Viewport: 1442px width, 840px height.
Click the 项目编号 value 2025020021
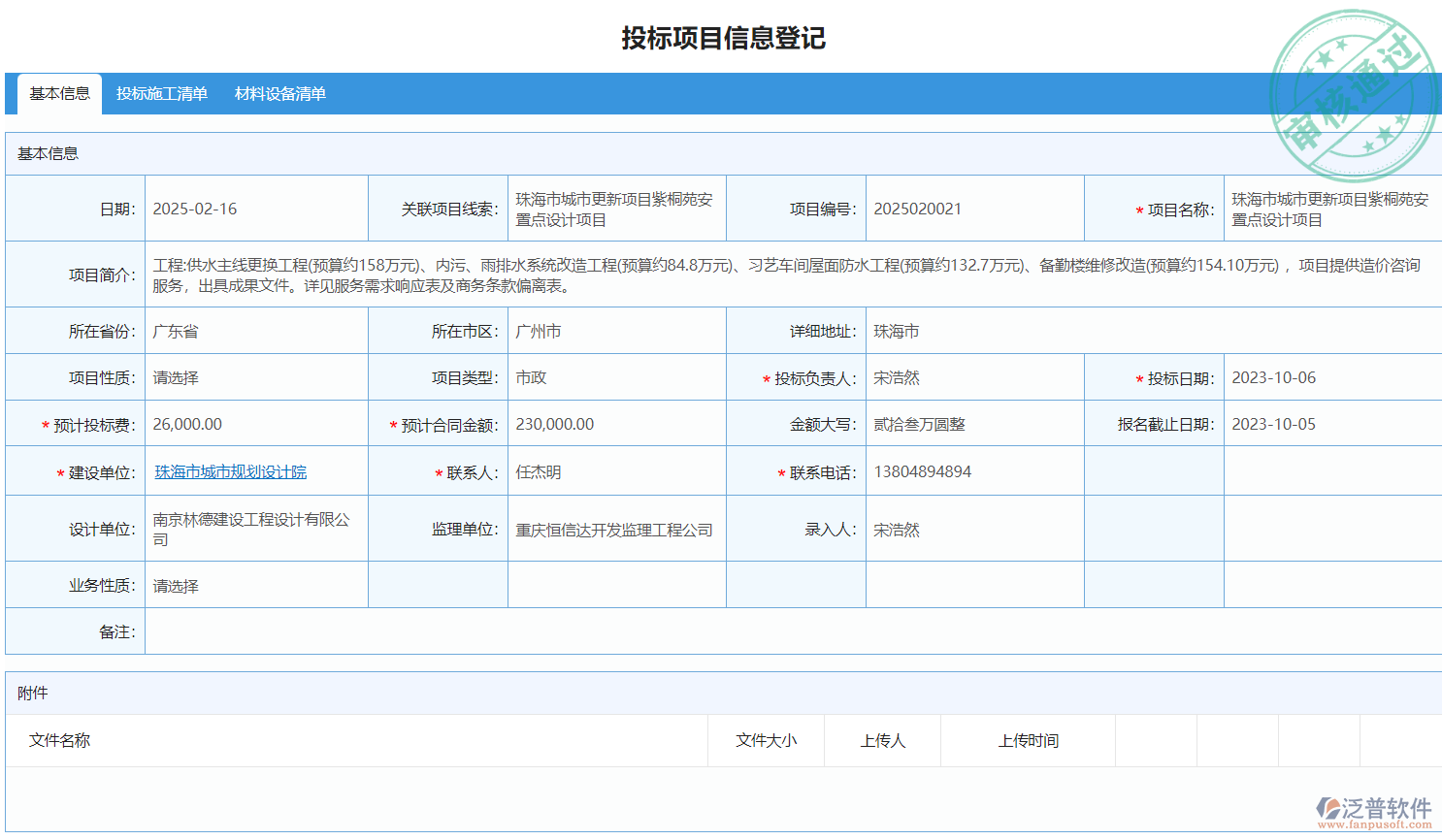click(973, 210)
